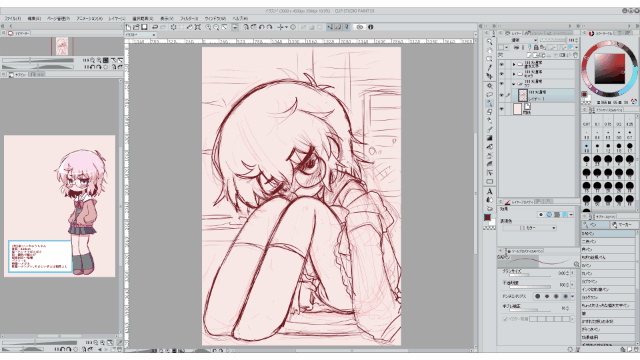The height and width of the screenshot is (360, 640).
Task: Open the ウィンドウ (Window) menu
Action: tap(215, 18)
